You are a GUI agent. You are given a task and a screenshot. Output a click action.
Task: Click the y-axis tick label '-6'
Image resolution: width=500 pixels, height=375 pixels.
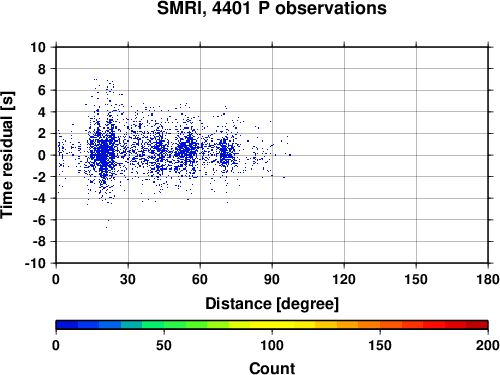click(x=39, y=220)
